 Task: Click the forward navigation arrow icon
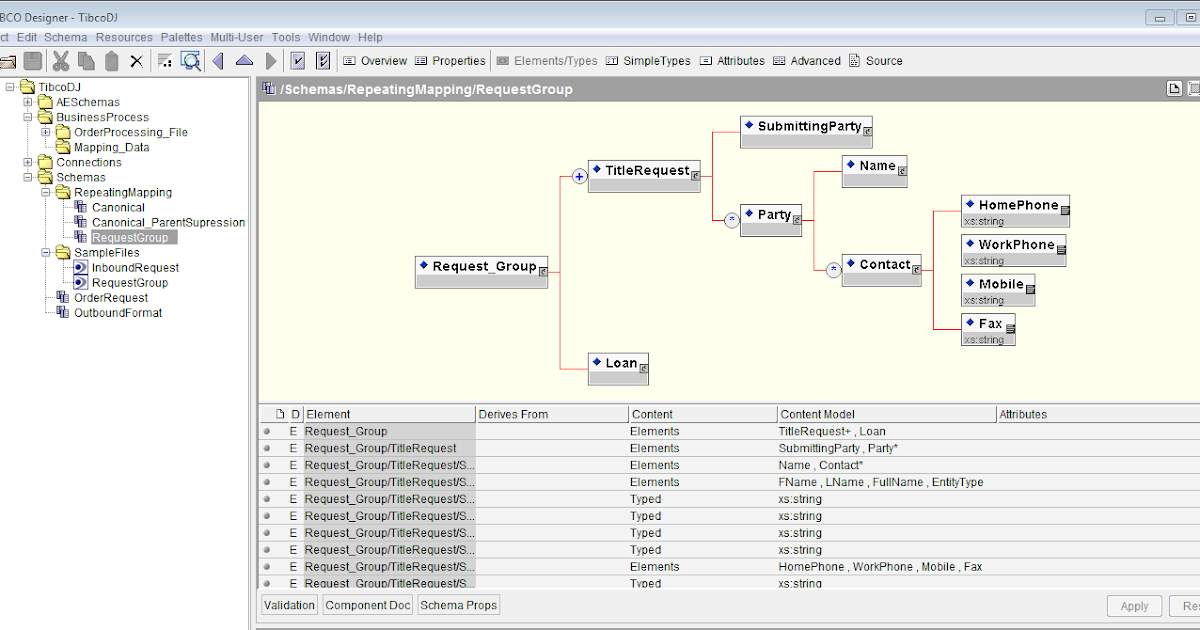(272, 60)
